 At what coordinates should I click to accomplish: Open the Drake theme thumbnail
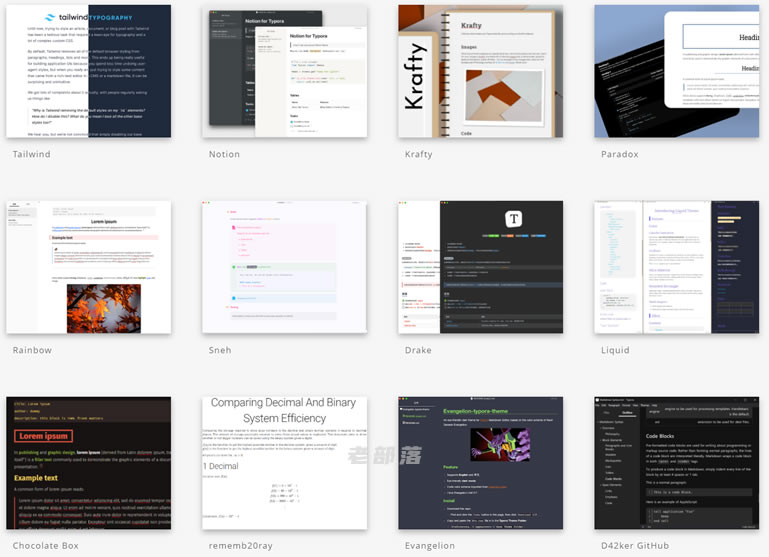pos(481,267)
